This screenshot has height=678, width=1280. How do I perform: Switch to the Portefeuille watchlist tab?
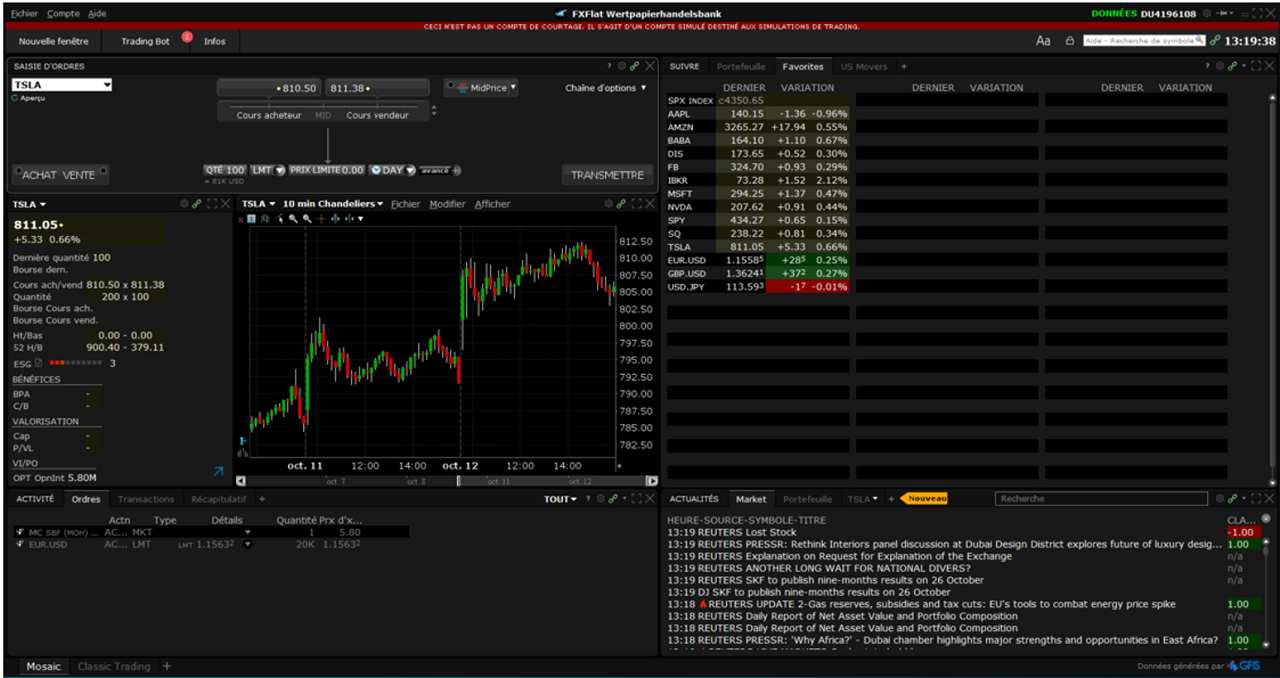coord(741,66)
